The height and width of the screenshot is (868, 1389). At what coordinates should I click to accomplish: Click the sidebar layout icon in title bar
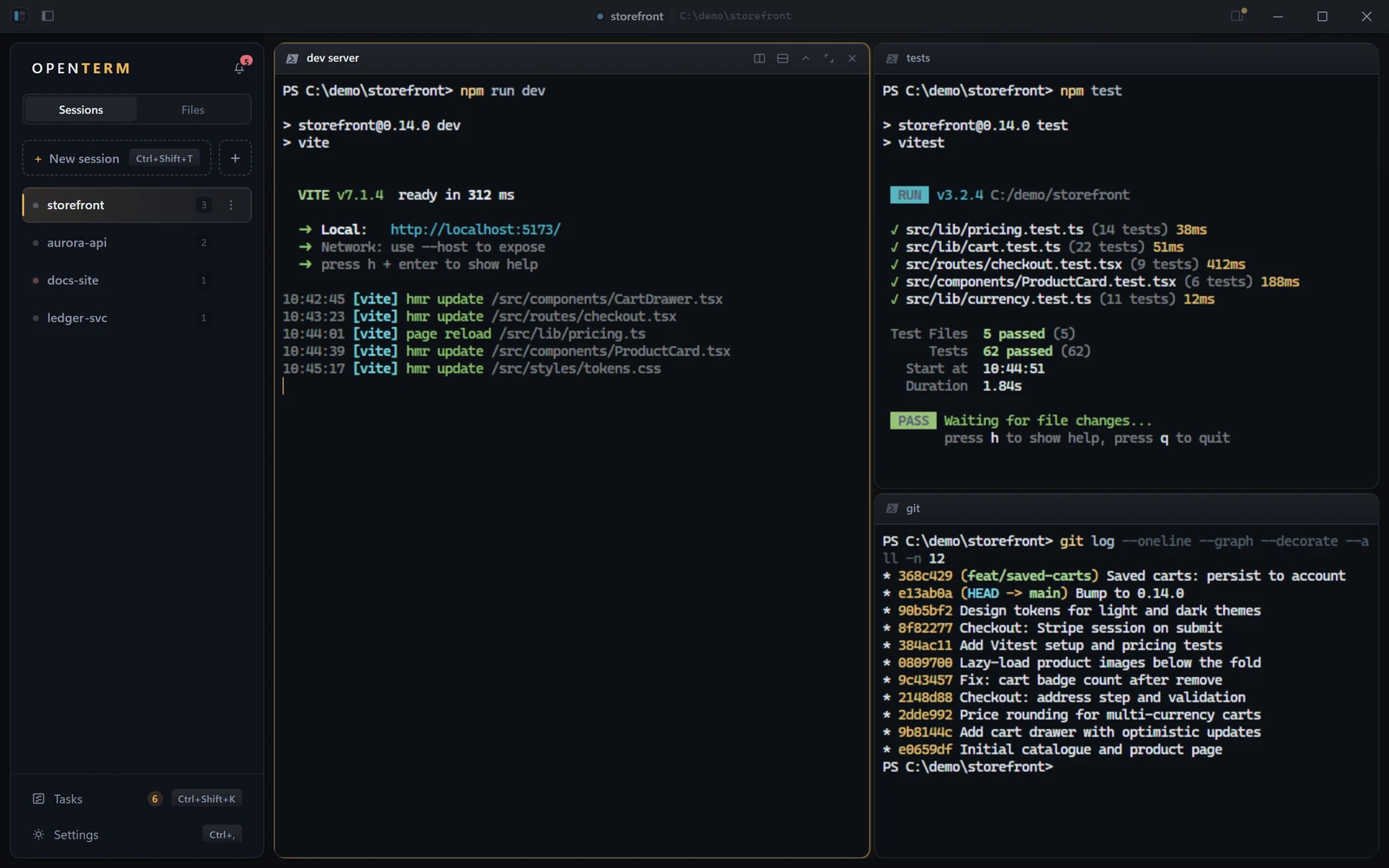click(x=20, y=16)
